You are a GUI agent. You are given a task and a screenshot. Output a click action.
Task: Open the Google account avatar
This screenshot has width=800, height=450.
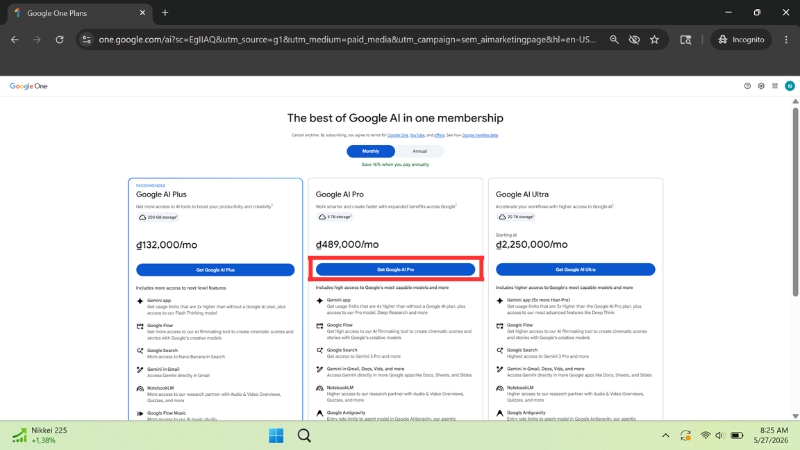click(x=789, y=86)
